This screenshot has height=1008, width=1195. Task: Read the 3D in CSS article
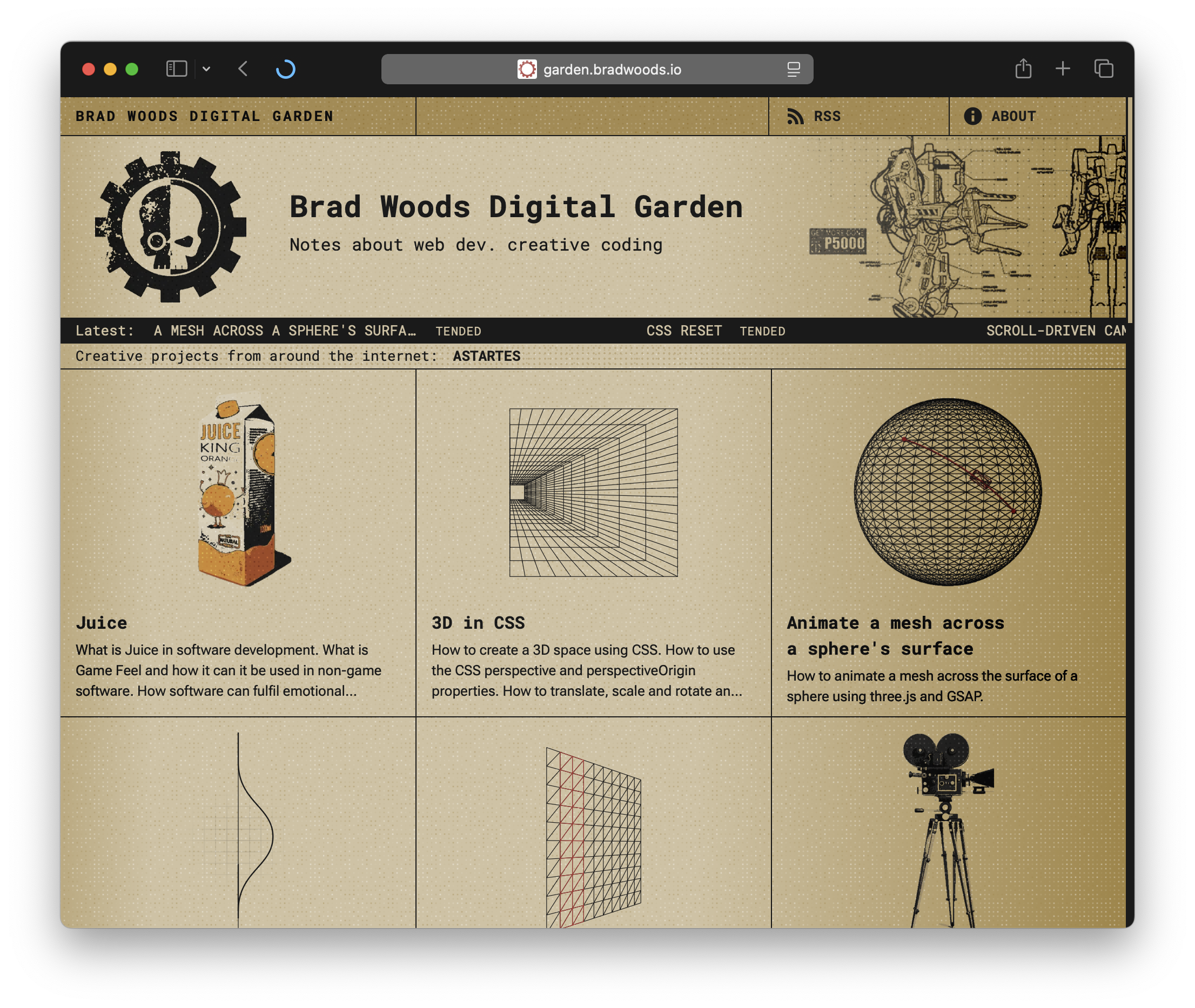click(478, 623)
